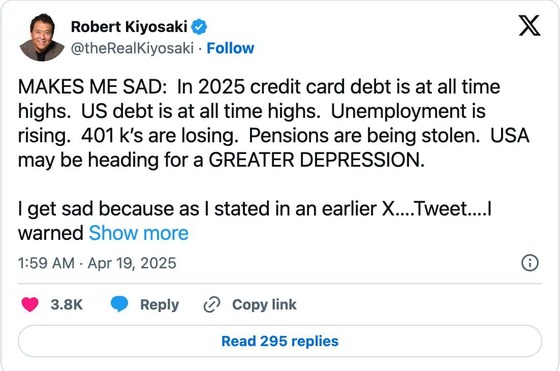Open the info icon next to the timestamp
560x371 pixels.
point(530,263)
